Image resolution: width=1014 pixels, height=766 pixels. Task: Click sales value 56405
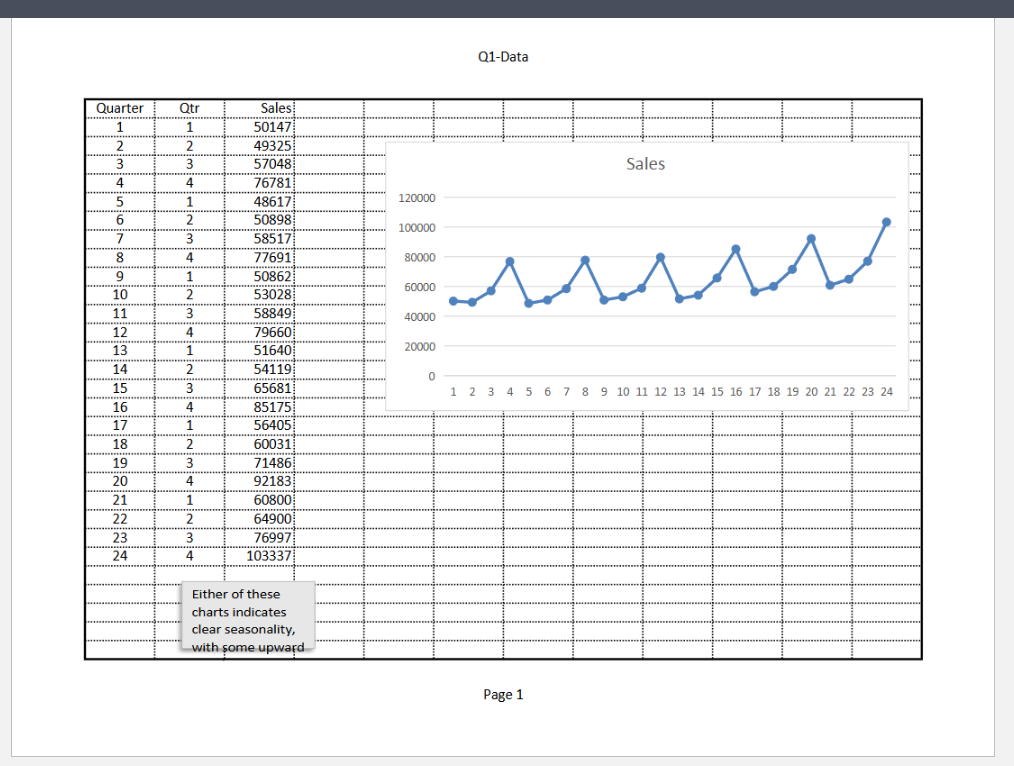[272, 425]
